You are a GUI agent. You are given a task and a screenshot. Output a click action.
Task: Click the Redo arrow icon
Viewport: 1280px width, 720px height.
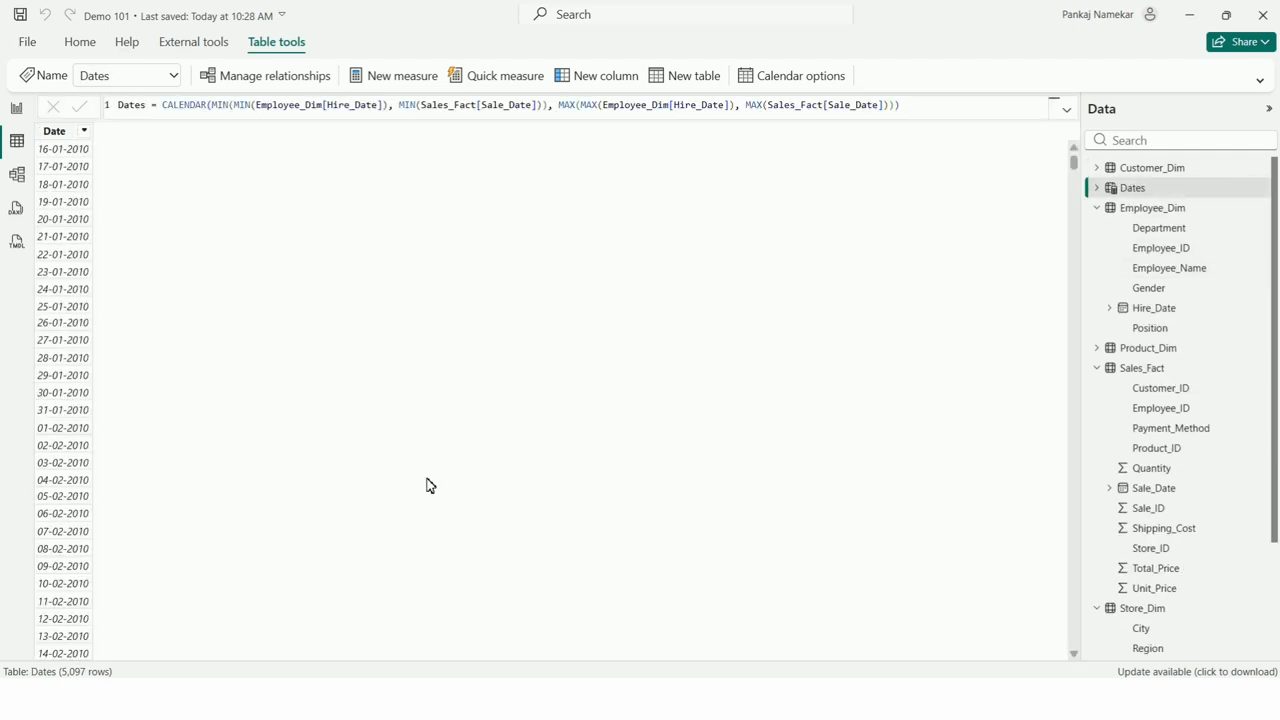(x=69, y=15)
